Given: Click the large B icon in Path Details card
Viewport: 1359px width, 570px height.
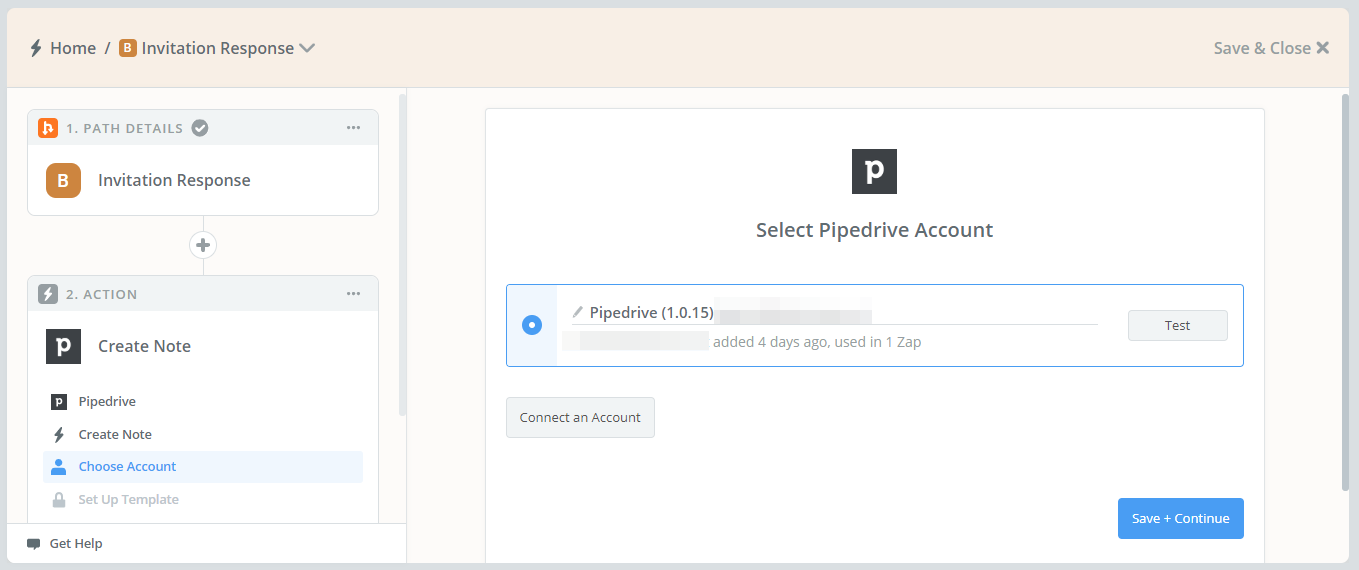Looking at the screenshot, I should (x=63, y=181).
